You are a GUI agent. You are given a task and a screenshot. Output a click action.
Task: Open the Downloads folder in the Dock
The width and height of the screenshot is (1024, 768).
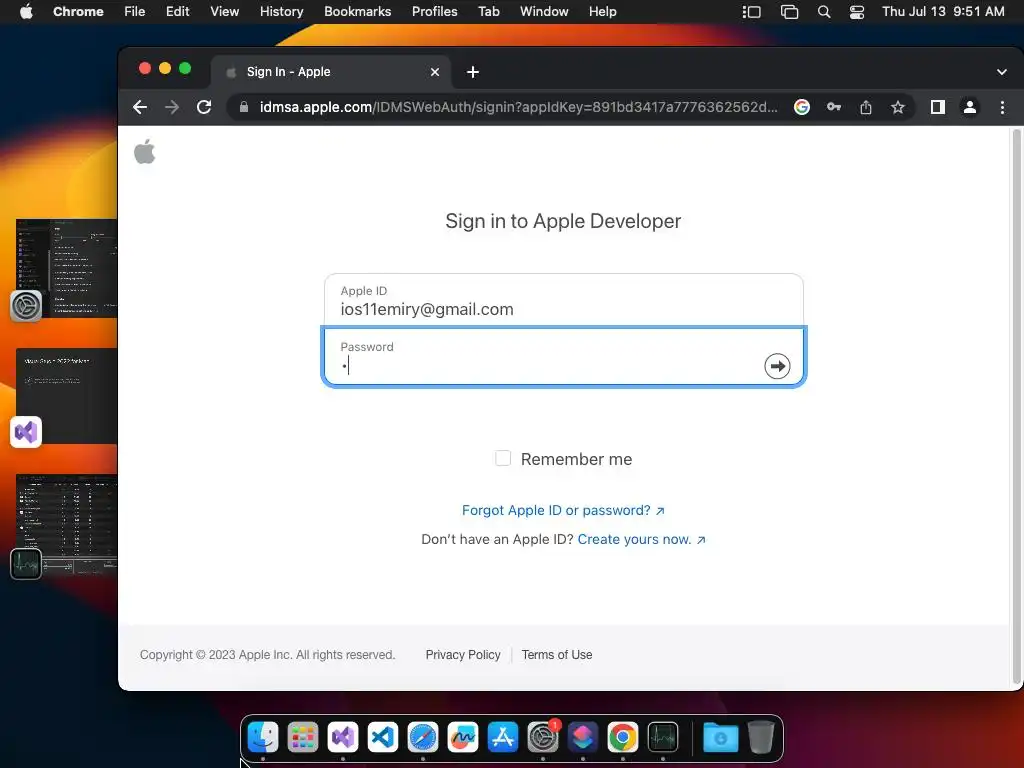[x=720, y=737]
